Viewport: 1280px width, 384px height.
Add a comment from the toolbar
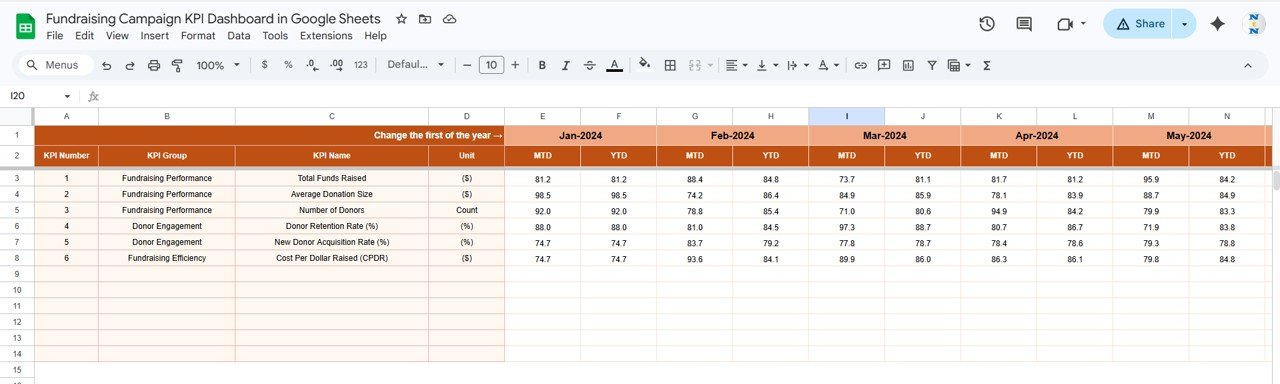click(x=884, y=65)
